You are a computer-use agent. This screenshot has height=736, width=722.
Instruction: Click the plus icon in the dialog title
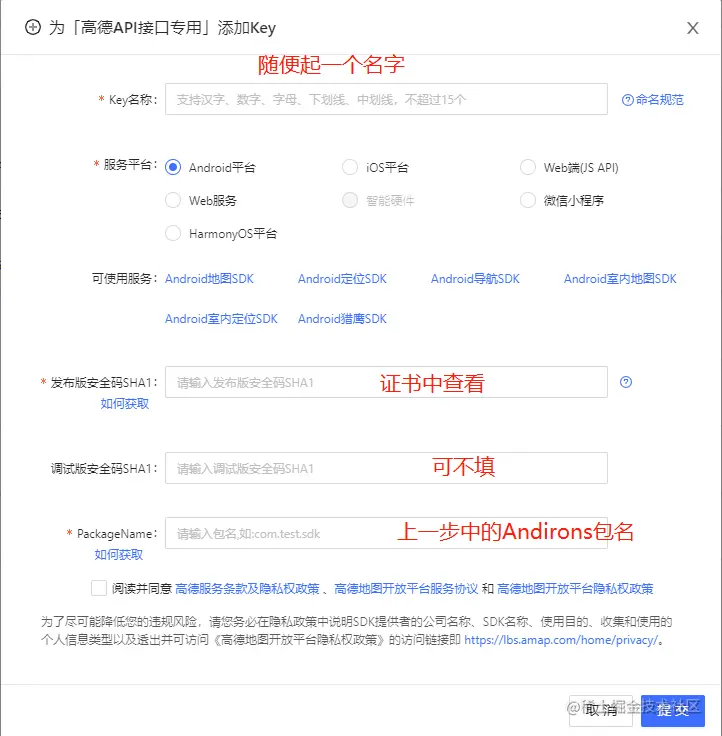click(x=33, y=27)
